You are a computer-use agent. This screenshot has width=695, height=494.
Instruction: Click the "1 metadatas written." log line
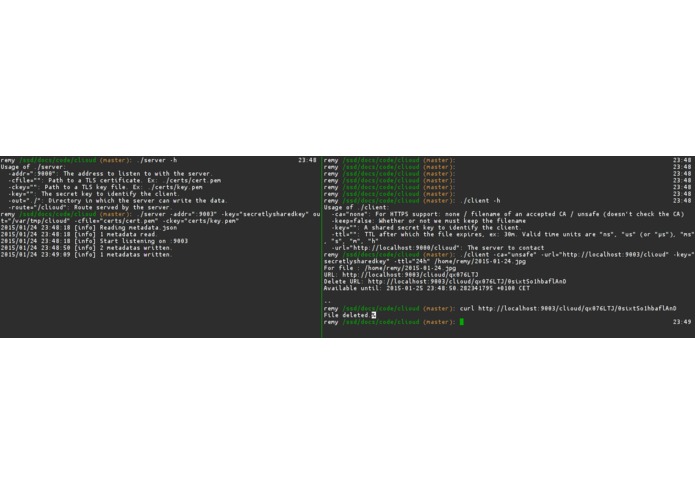click(86, 255)
